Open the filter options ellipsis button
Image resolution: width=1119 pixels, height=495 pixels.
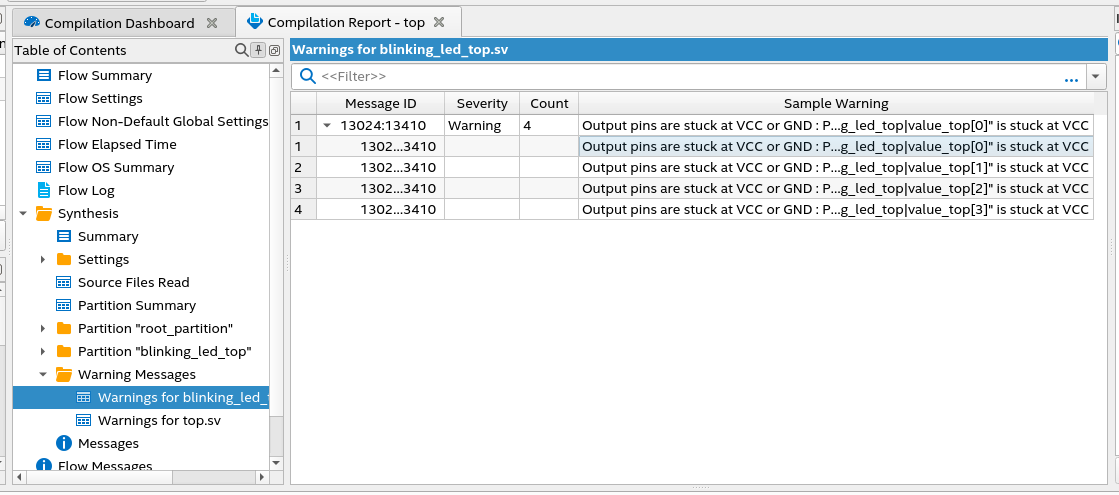pos(1071,77)
